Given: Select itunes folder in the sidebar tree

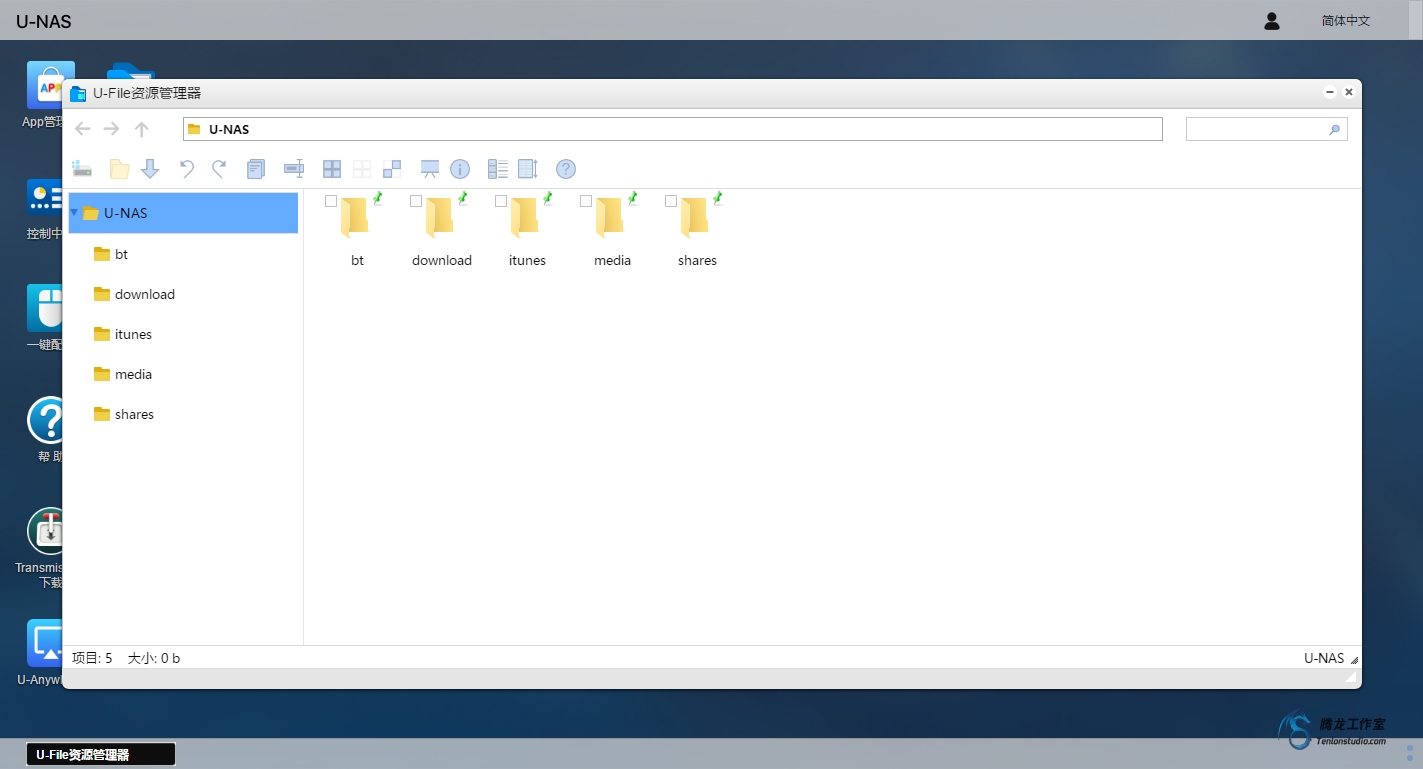Looking at the screenshot, I should 133,334.
